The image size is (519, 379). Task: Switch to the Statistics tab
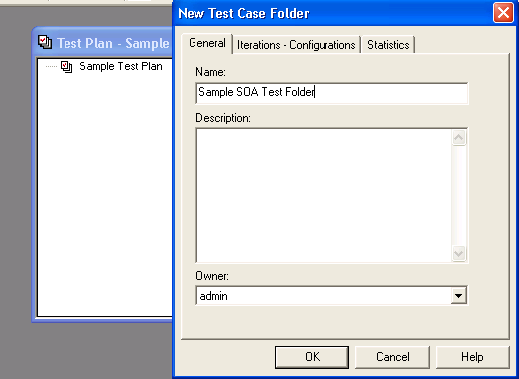(388, 45)
